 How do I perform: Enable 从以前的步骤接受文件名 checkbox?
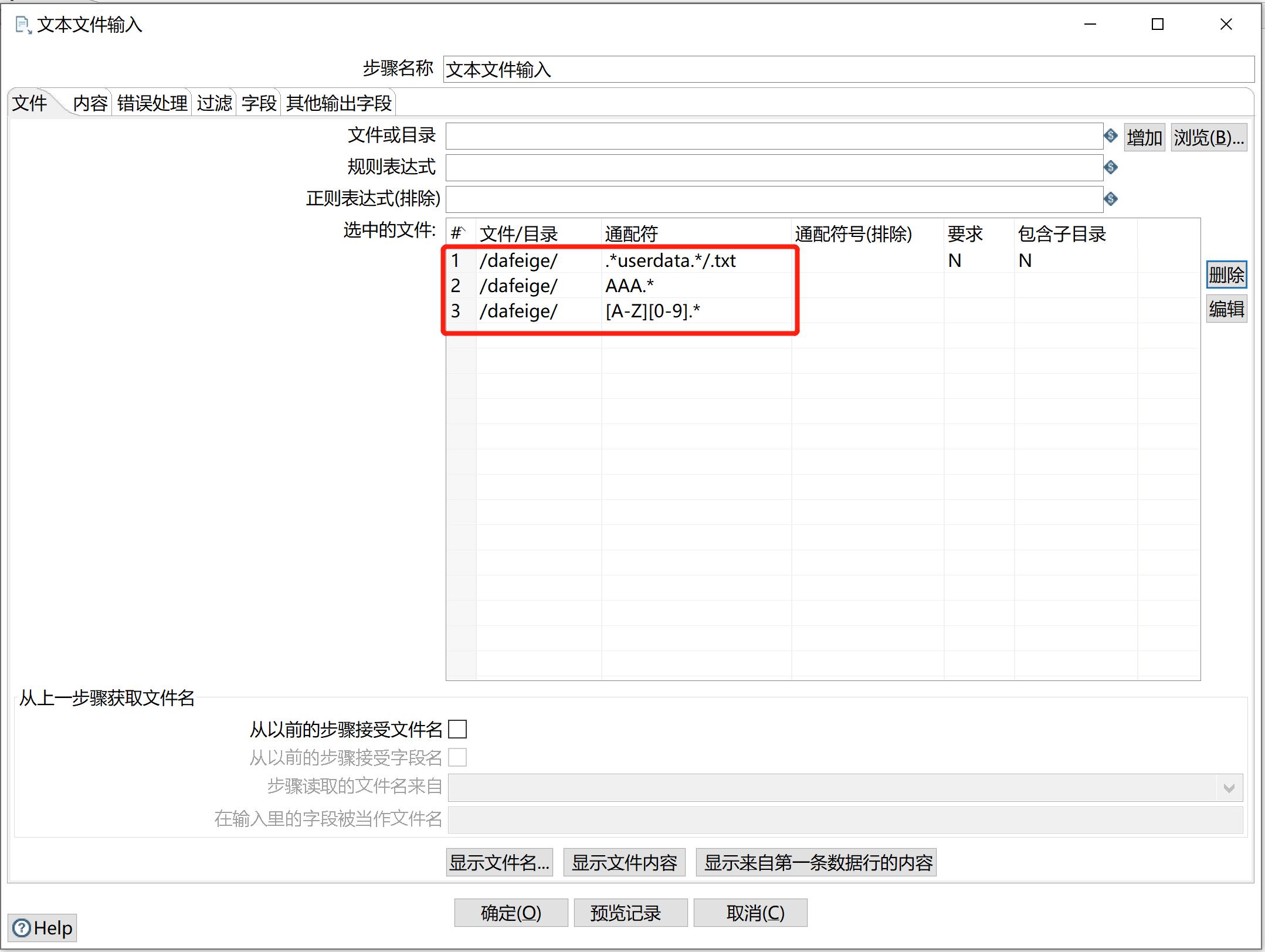point(457,729)
